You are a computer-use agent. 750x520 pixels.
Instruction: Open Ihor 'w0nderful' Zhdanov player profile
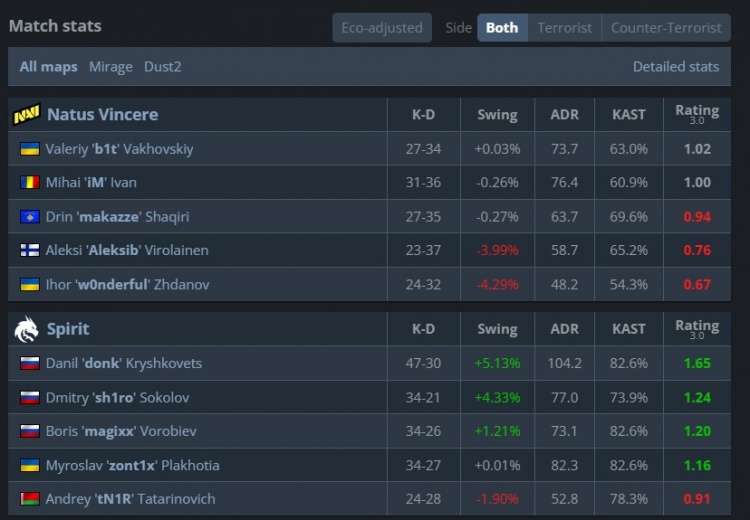pos(126,285)
